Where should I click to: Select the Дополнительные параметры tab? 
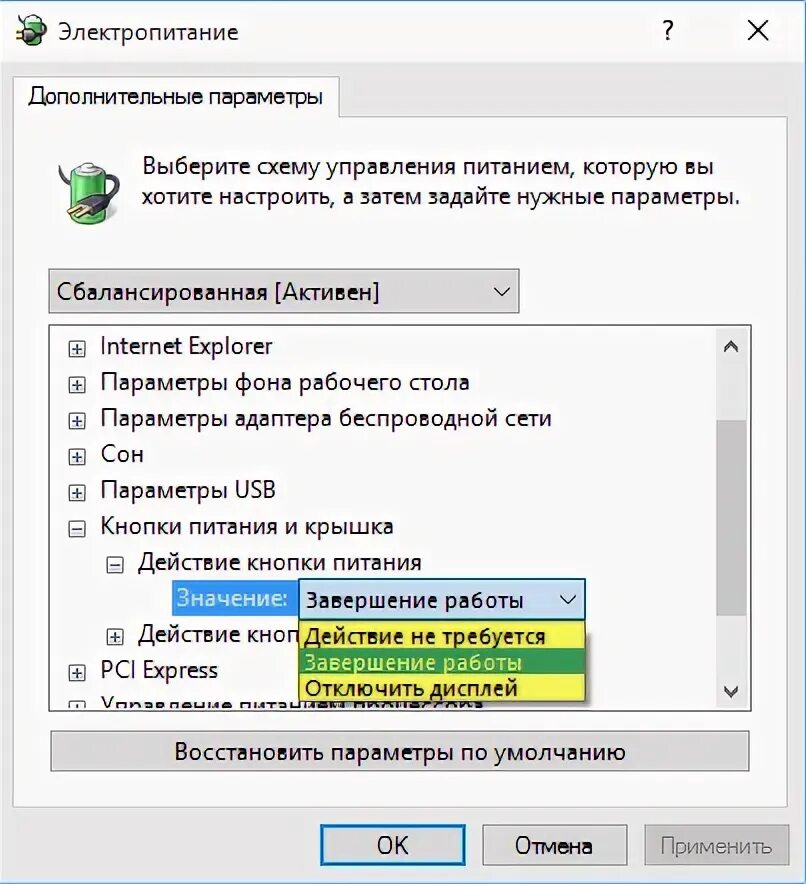tap(176, 96)
